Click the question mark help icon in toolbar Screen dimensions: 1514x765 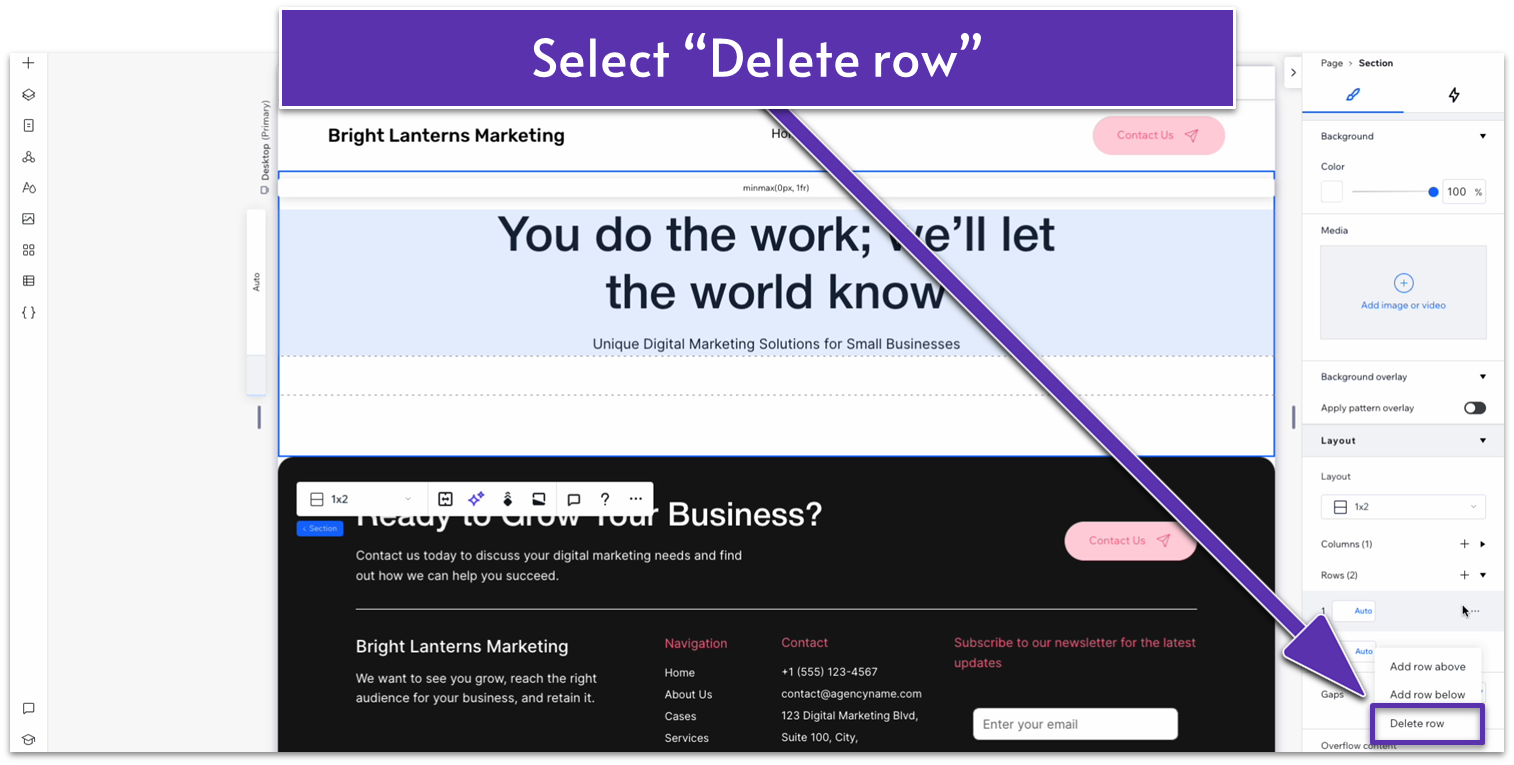pos(604,499)
